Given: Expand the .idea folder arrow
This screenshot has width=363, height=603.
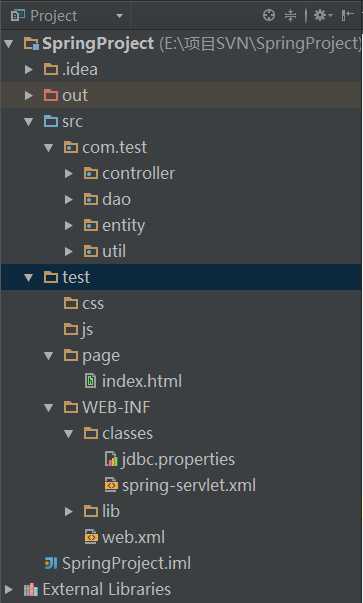Looking at the screenshot, I should point(28,70).
